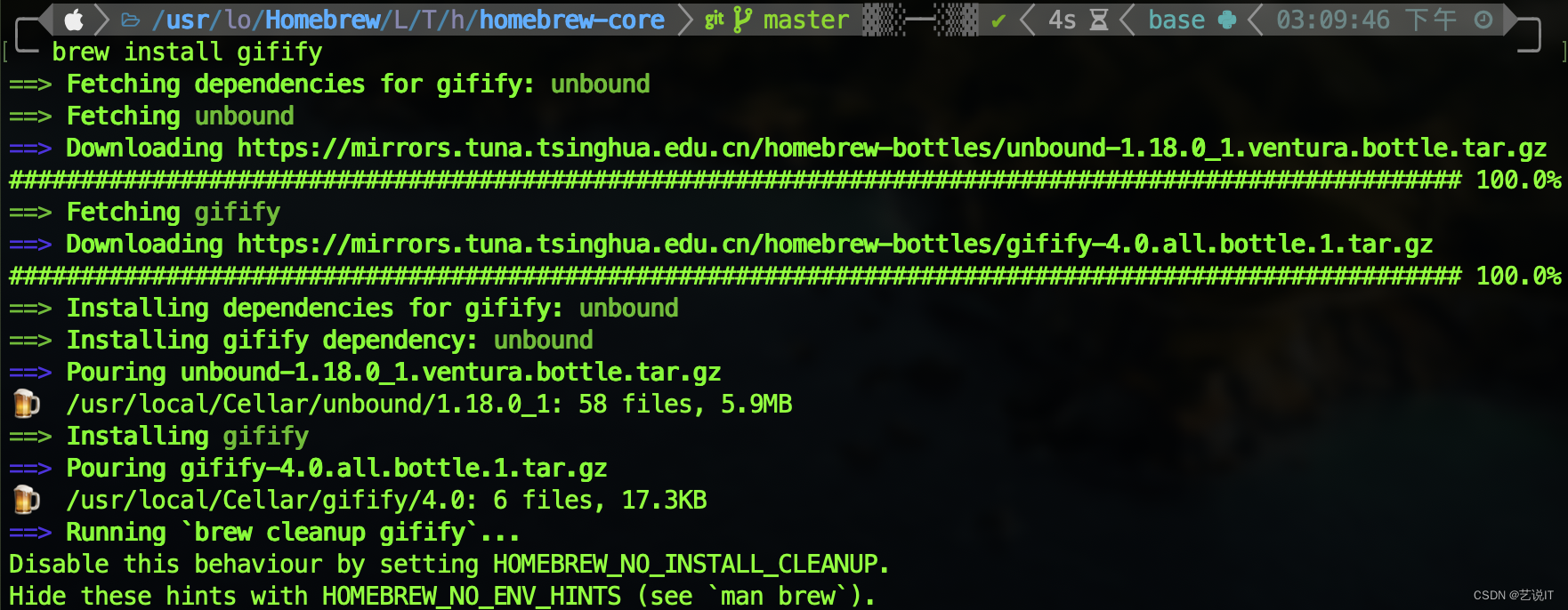Click 'HOMEBREW_NO_ENV_HINTS' variable text
Viewport: 1568px width, 610px height.
click(x=472, y=596)
